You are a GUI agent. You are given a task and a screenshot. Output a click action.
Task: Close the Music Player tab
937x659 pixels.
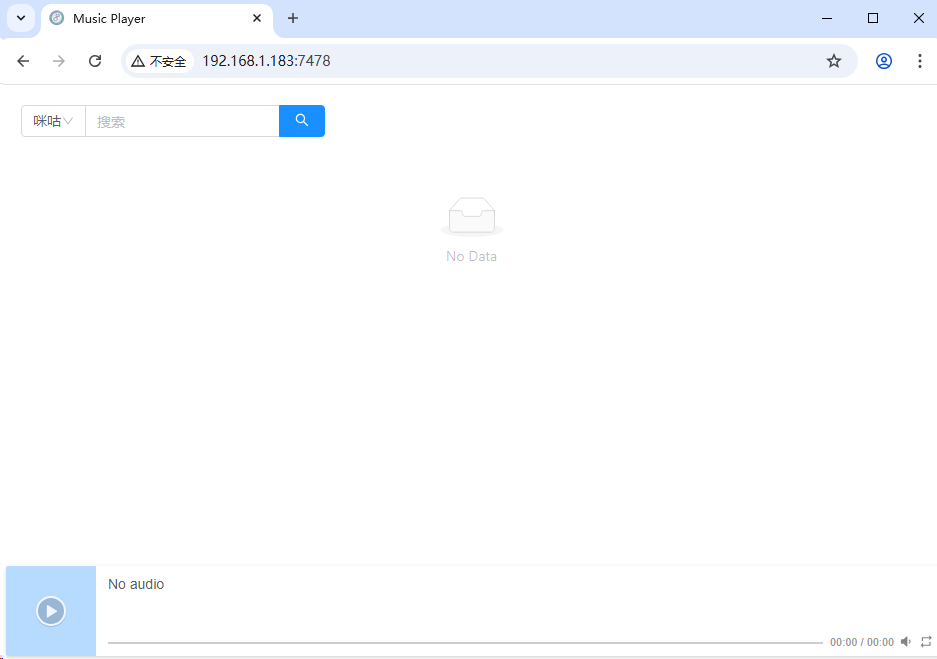pyautogui.click(x=257, y=18)
